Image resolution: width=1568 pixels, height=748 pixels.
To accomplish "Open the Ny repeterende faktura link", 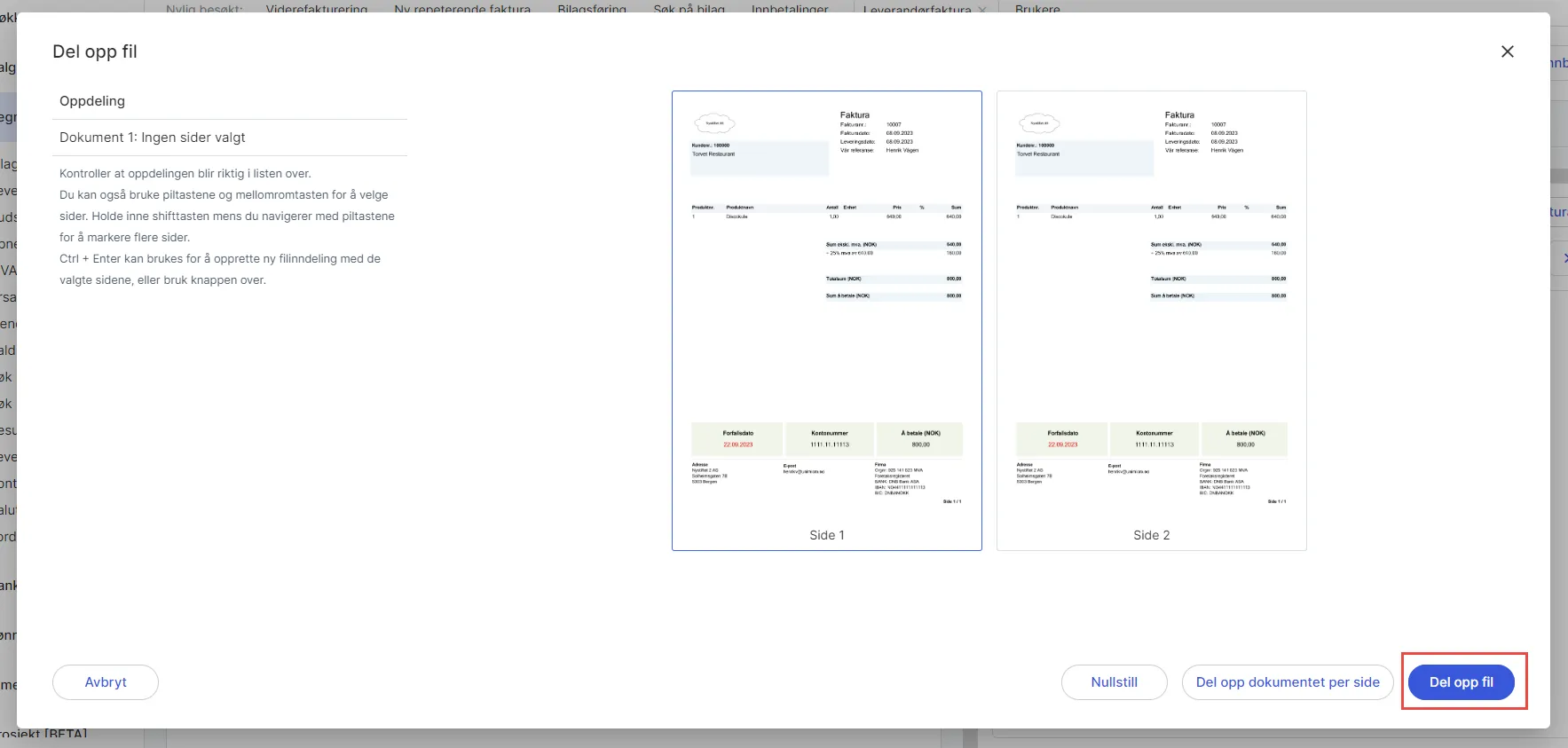I will point(462,8).
